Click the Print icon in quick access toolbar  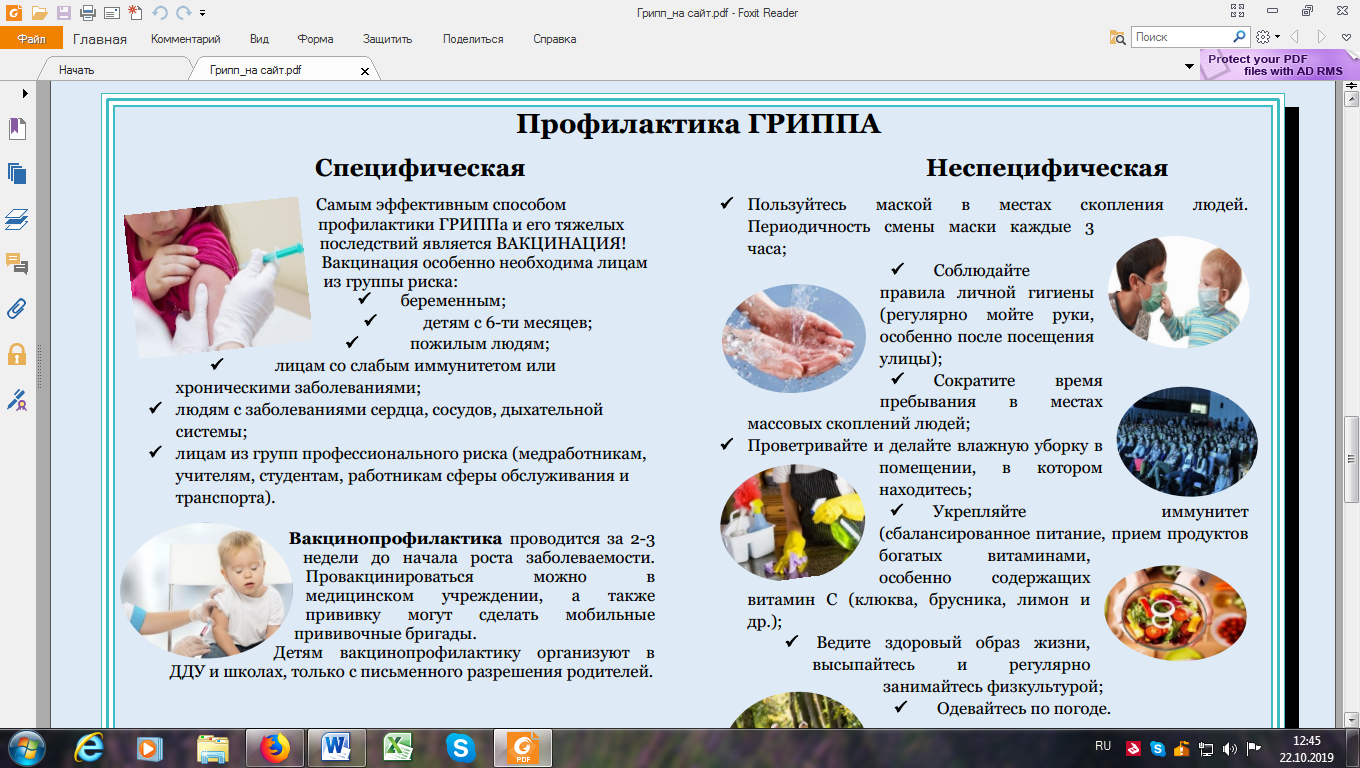coord(87,13)
